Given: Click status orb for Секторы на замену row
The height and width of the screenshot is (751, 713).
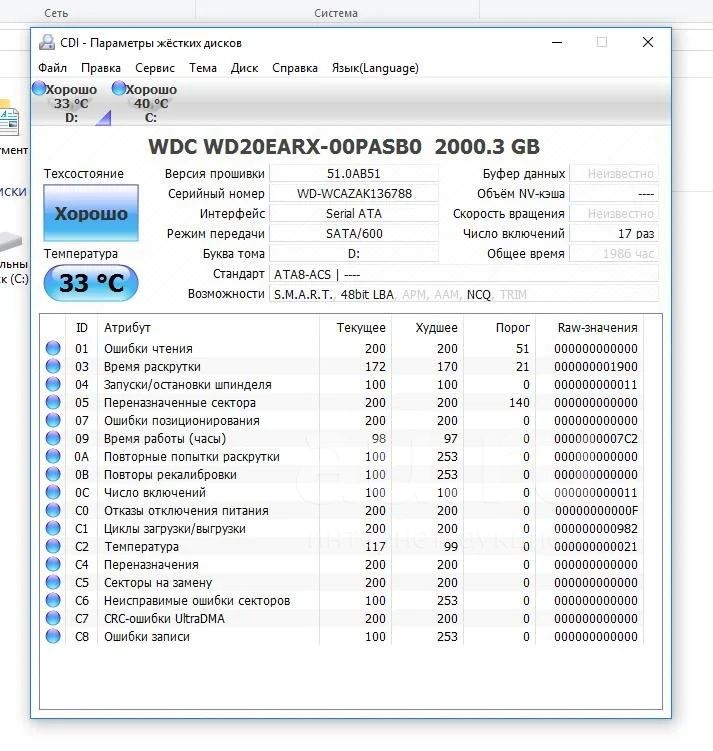Looking at the screenshot, I should point(53,582).
